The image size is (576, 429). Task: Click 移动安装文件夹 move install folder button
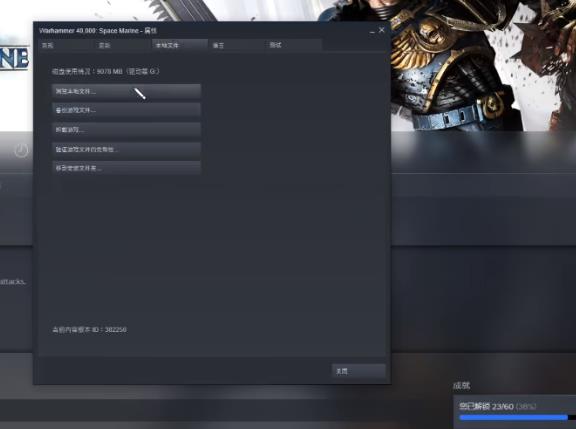tap(126, 168)
